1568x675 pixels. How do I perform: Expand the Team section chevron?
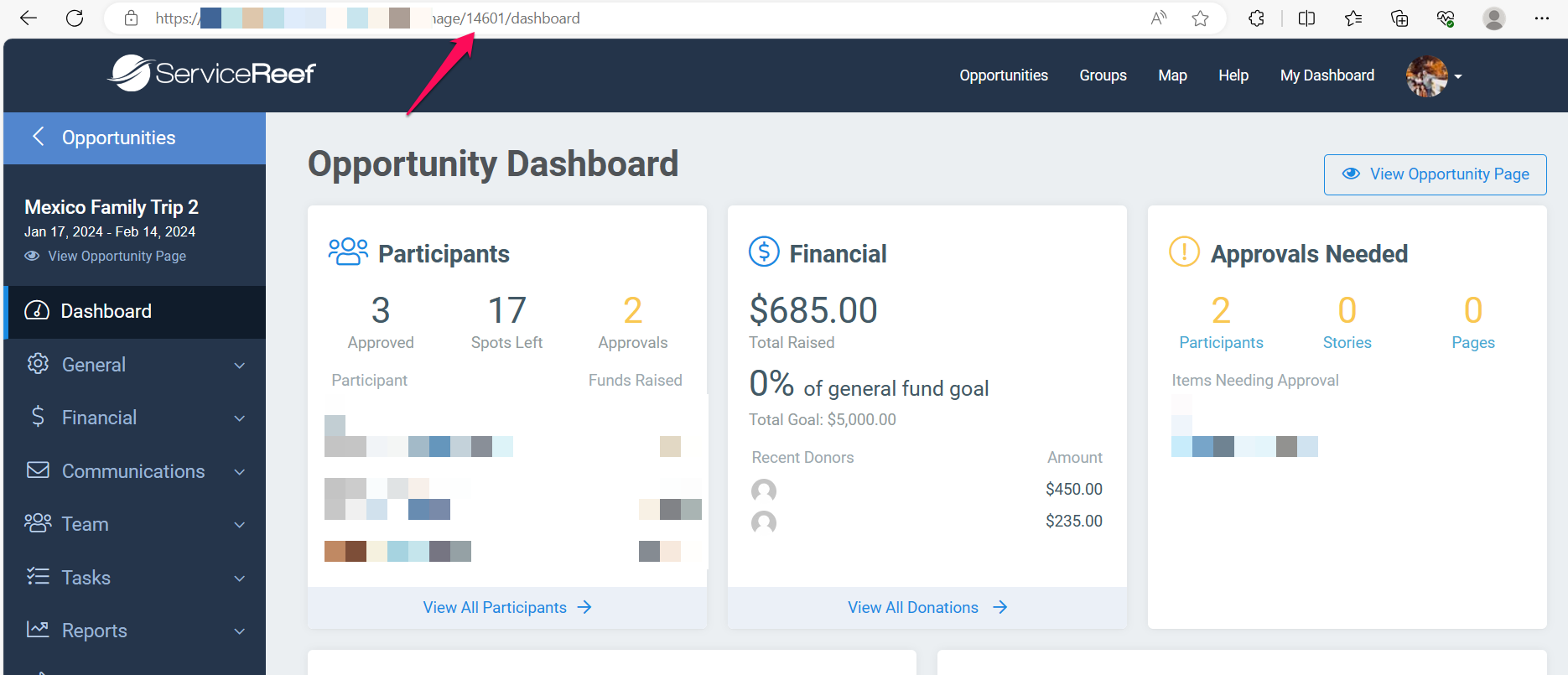[240, 525]
